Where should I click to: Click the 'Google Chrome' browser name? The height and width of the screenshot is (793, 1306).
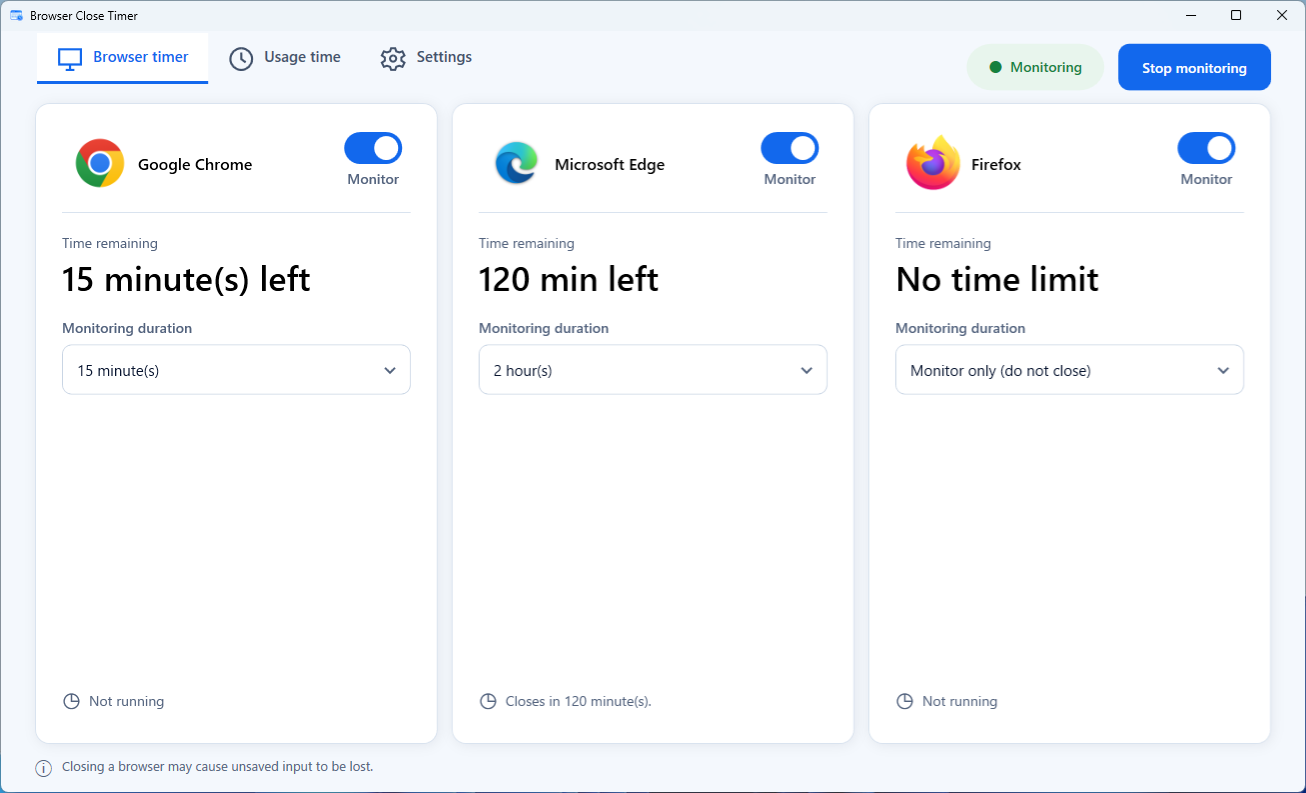click(x=195, y=165)
